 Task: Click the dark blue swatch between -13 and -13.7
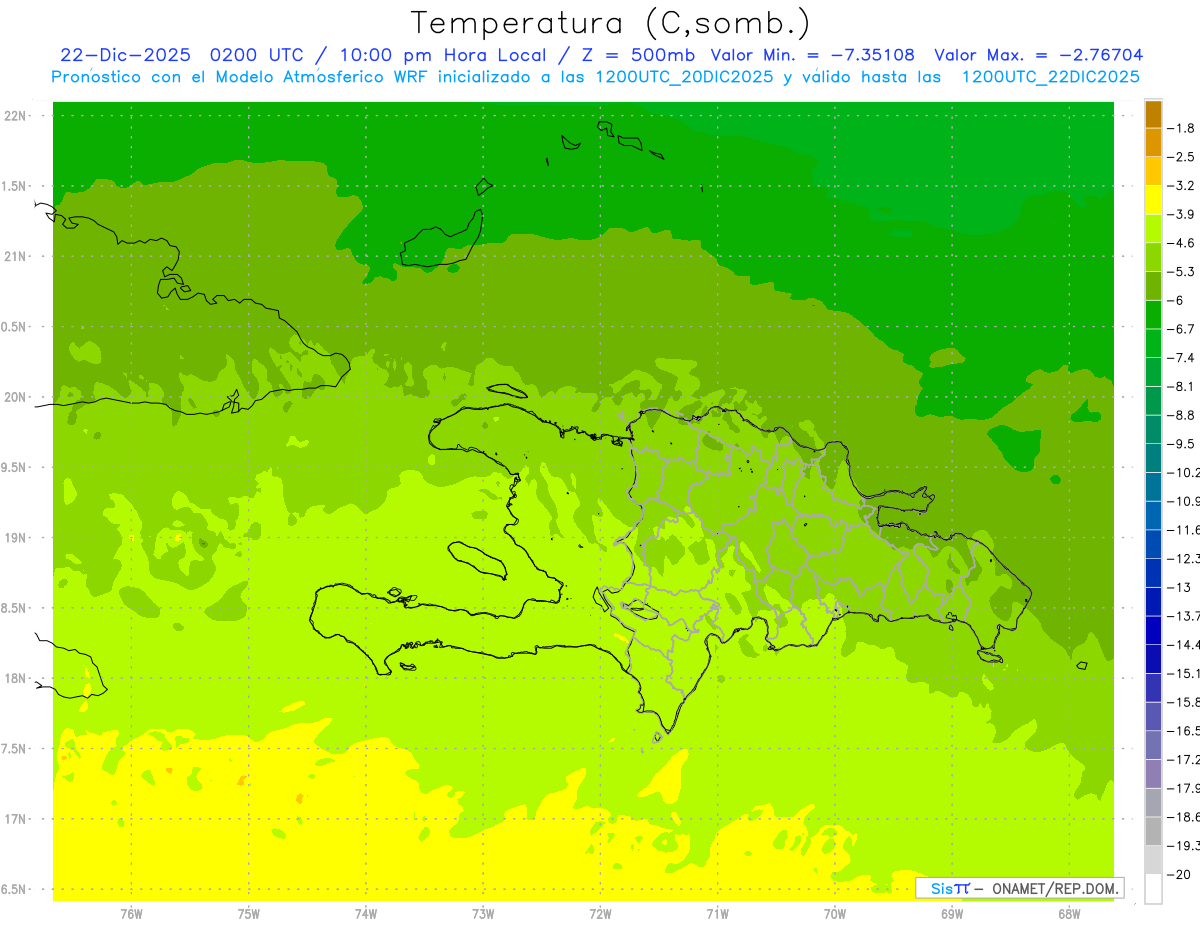pyautogui.click(x=1153, y=601)
